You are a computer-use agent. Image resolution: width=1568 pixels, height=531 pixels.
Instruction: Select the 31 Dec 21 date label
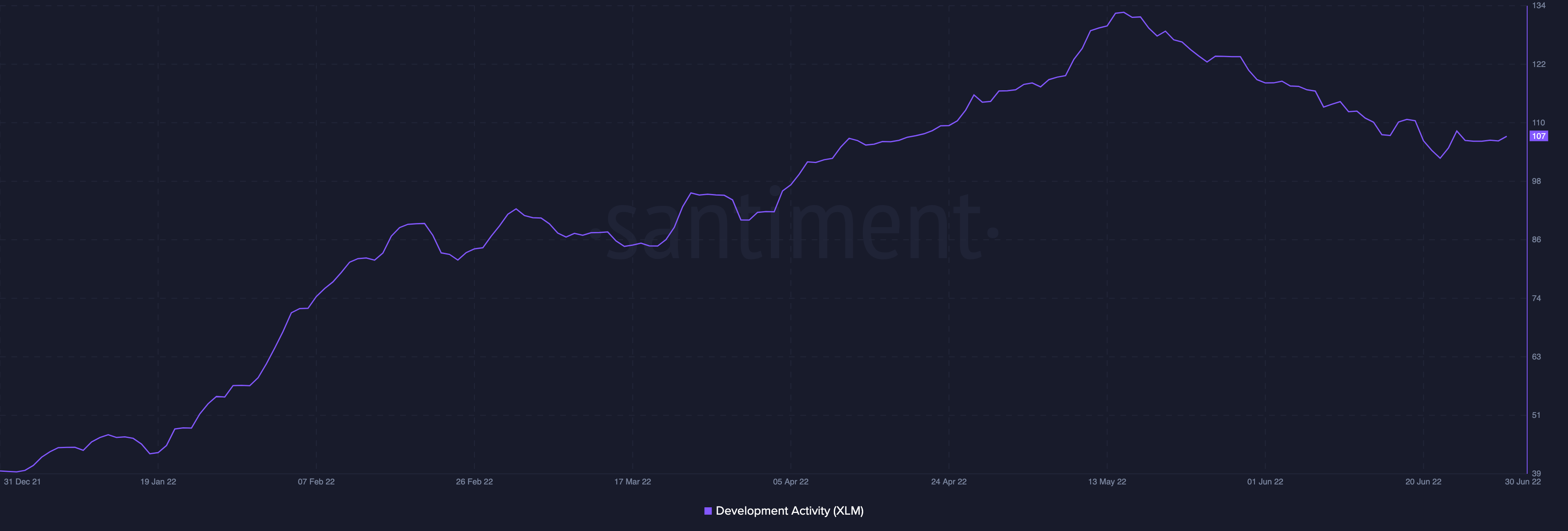click(x=22, y=482)
